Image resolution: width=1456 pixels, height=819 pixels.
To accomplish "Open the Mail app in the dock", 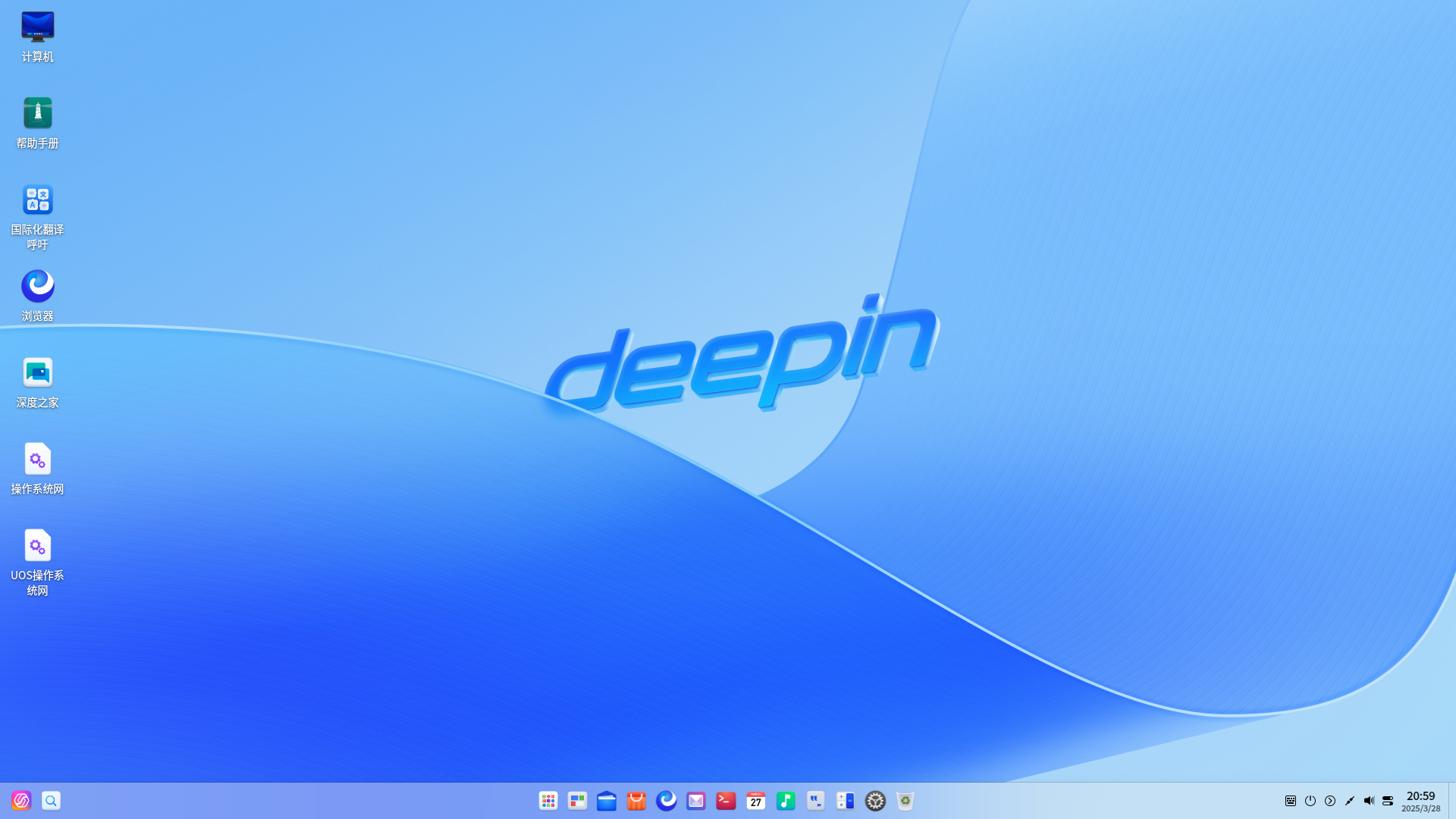I will click(x=696, y=801).
